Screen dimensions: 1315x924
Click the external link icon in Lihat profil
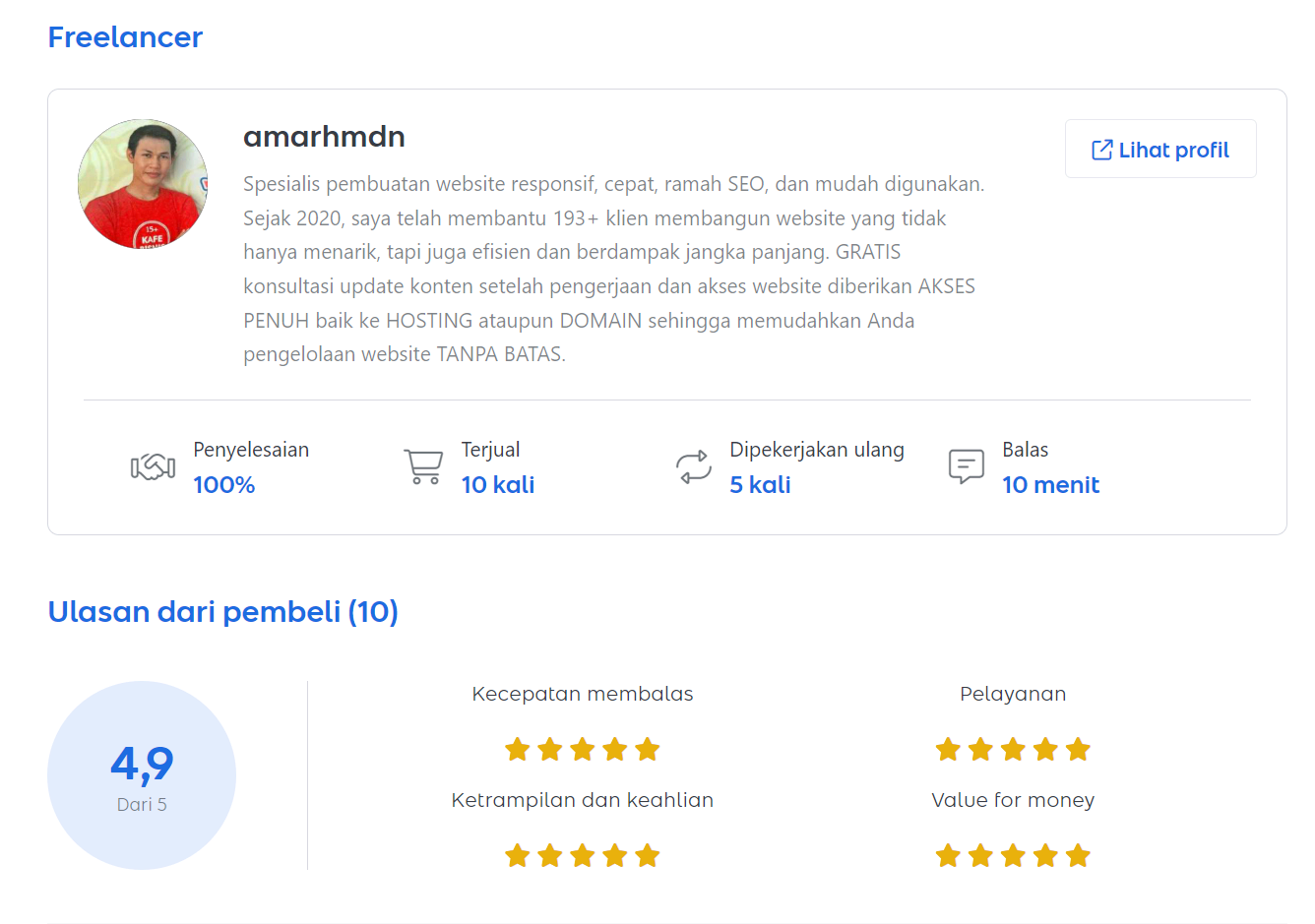coord(1101,150)
